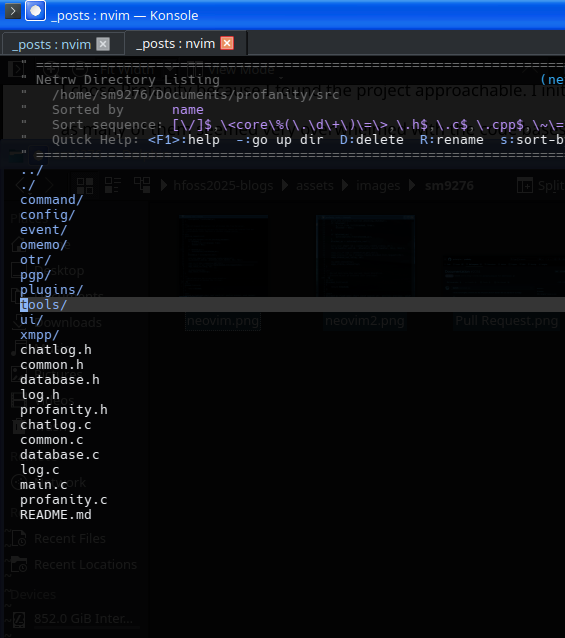Open the command/ directory

[x=52, y=200]
